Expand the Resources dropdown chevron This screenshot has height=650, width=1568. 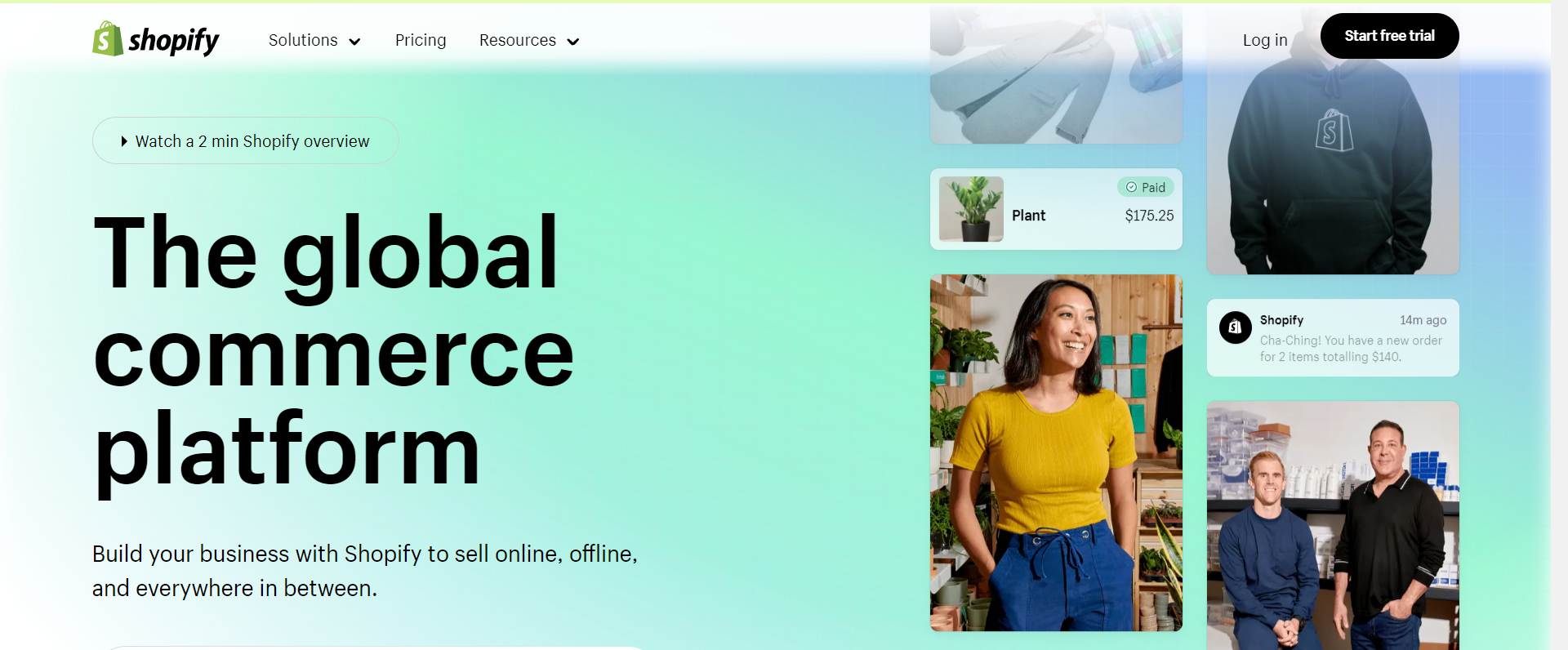573,42
